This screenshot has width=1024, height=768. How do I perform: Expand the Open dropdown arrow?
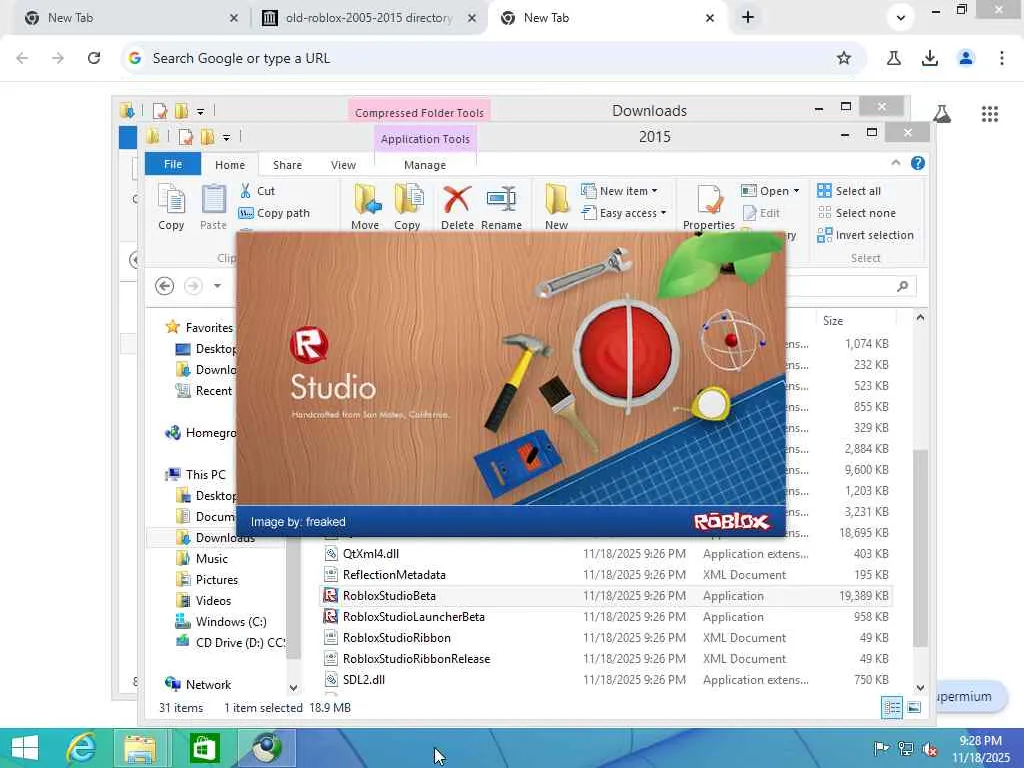(x=796, y=191)
